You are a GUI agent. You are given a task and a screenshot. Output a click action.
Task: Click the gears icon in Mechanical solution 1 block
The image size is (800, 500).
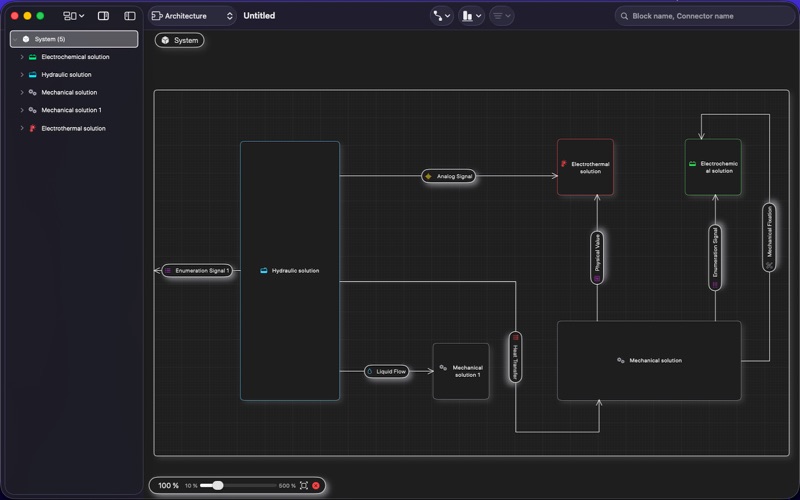click(x=443, y=367)
